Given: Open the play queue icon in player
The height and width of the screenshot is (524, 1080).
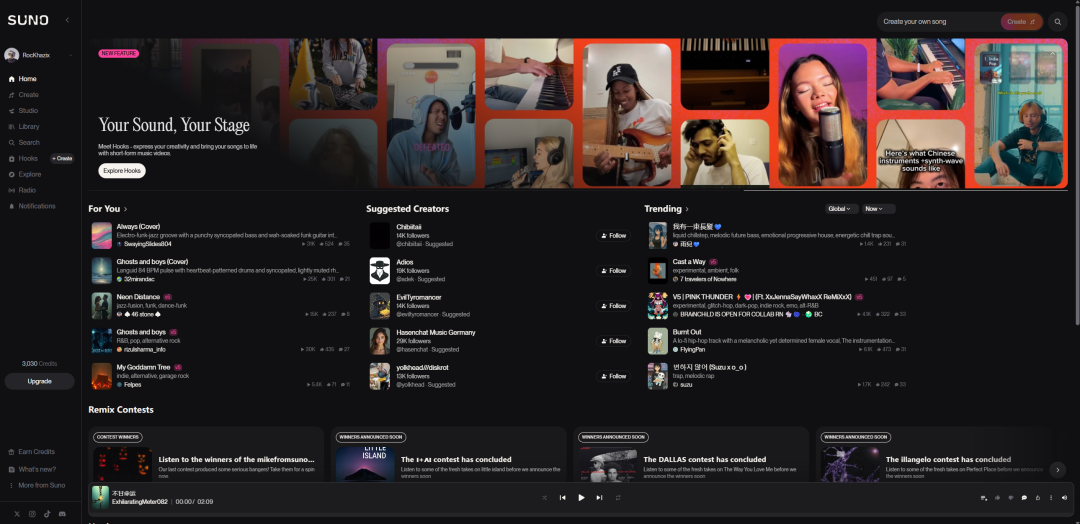Looking at the screenshot, I should 984,498.
